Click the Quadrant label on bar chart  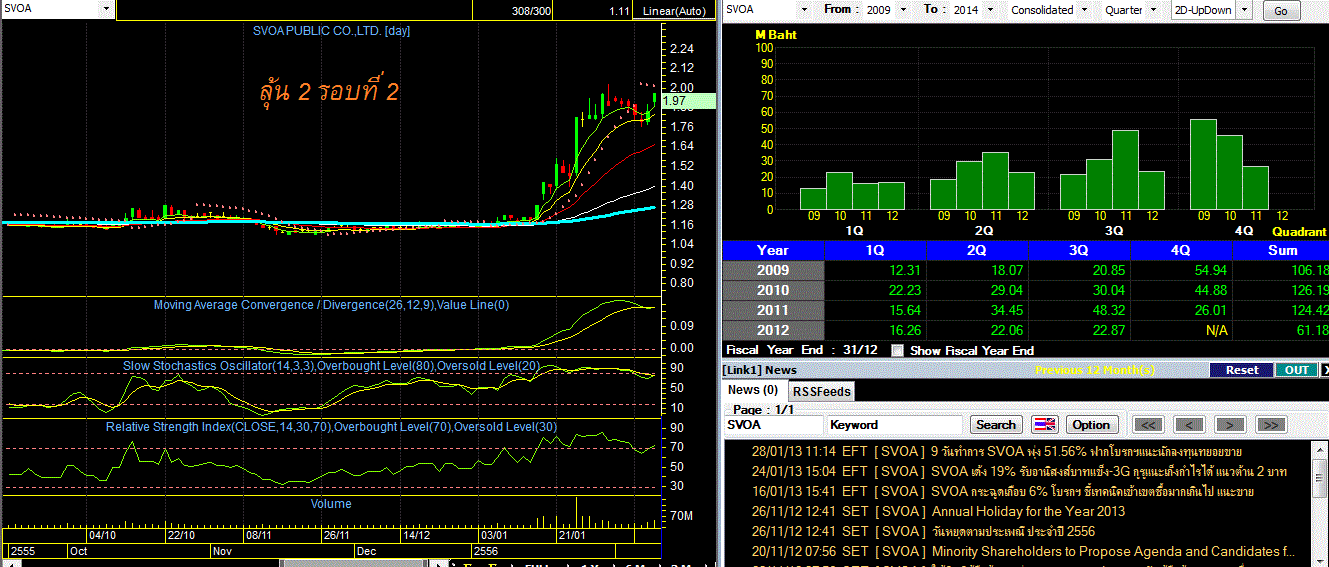coord(1299,231)
